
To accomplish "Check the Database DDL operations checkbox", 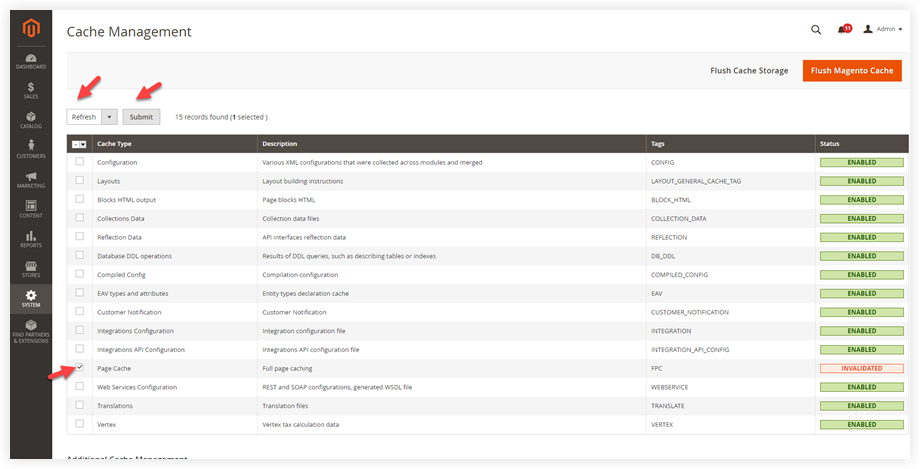I will (x=80, y=255).
